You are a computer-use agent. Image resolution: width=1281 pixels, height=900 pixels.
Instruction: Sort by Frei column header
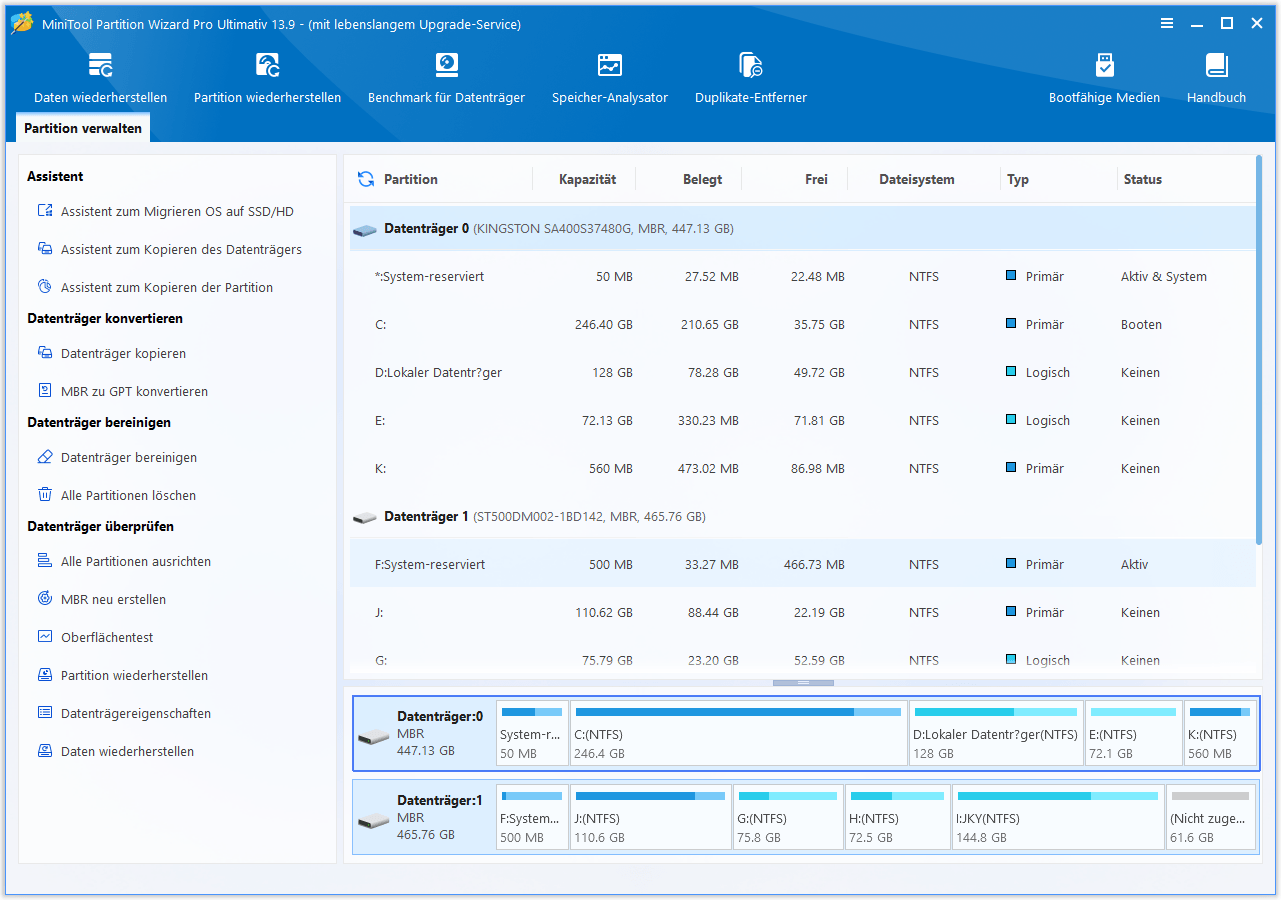click(x=816, y=179)
